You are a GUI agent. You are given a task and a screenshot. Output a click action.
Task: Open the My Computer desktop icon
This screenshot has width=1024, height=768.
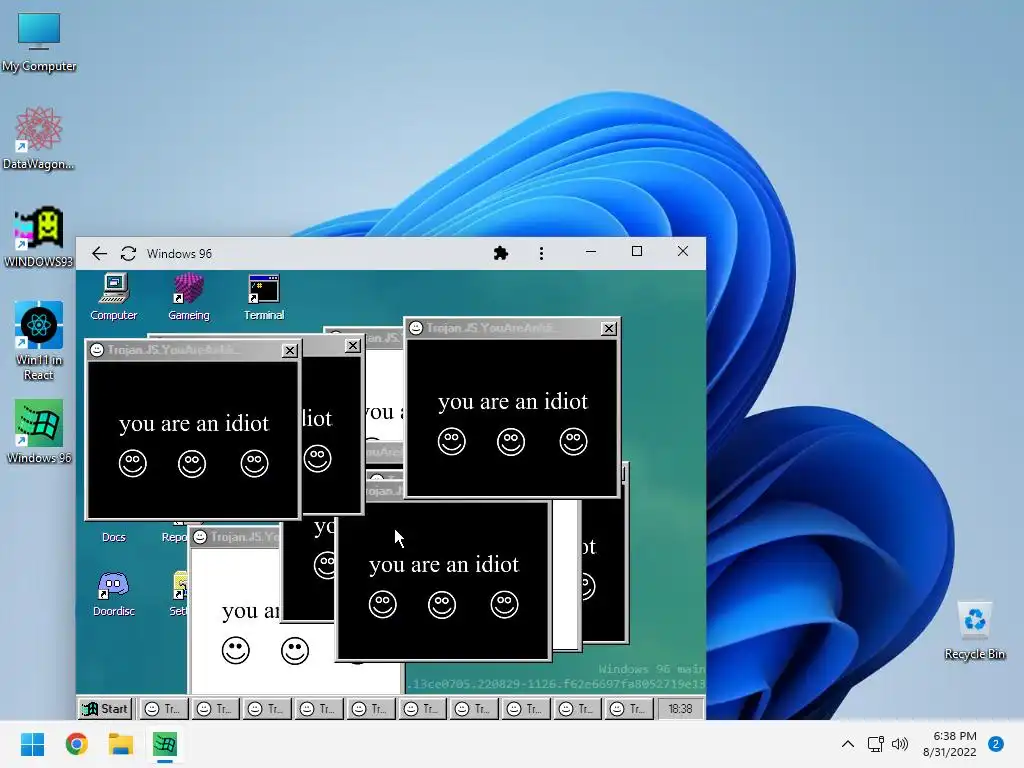tap(39, 42)
